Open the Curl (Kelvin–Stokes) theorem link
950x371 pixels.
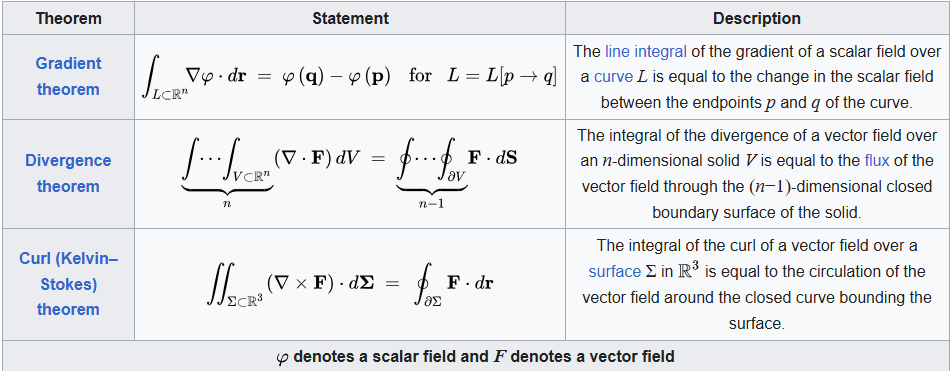[68, 284]
